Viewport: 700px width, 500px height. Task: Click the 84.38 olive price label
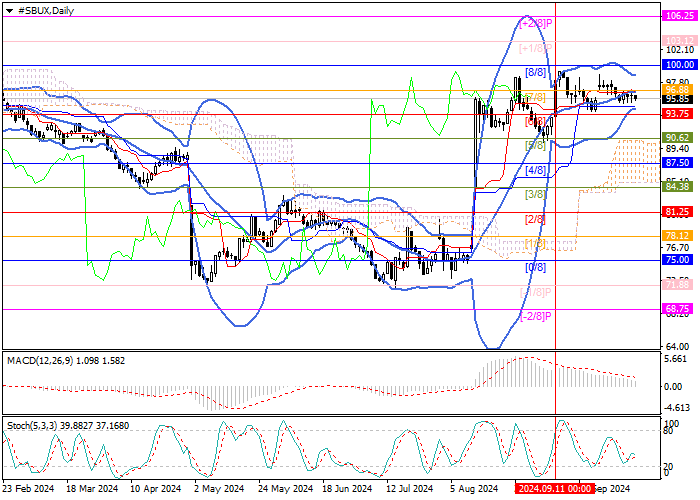click(x=678, y=187)
